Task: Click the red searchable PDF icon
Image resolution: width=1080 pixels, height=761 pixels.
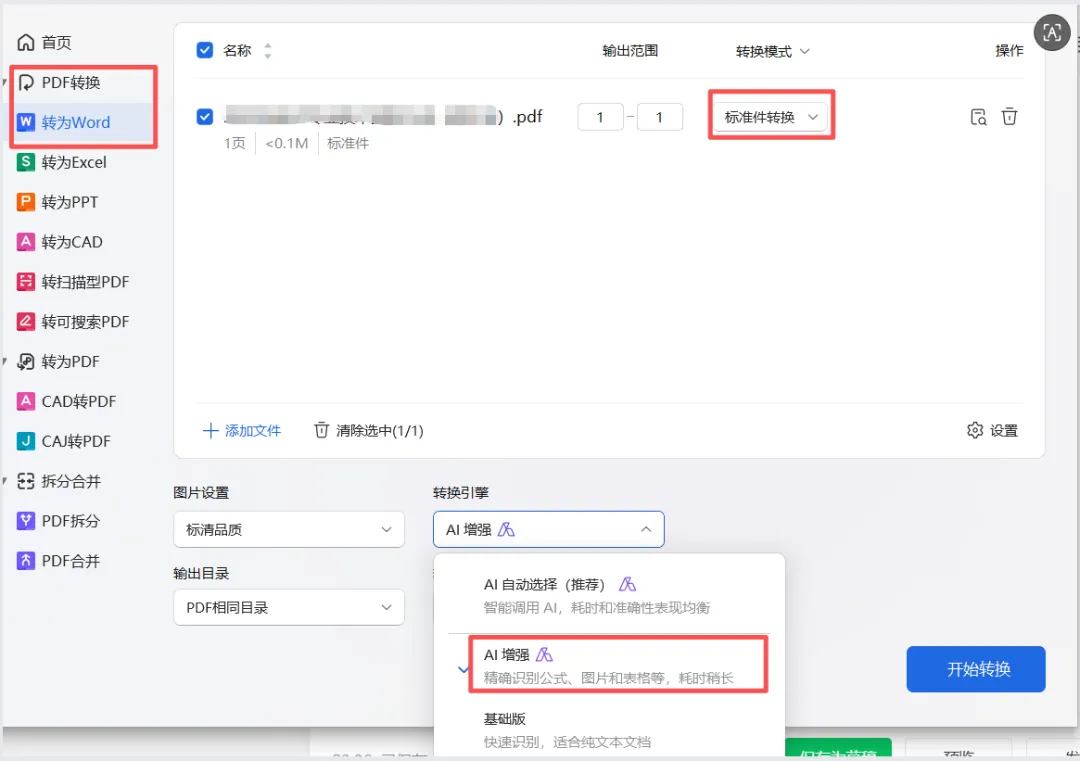Action: (25, 322)
